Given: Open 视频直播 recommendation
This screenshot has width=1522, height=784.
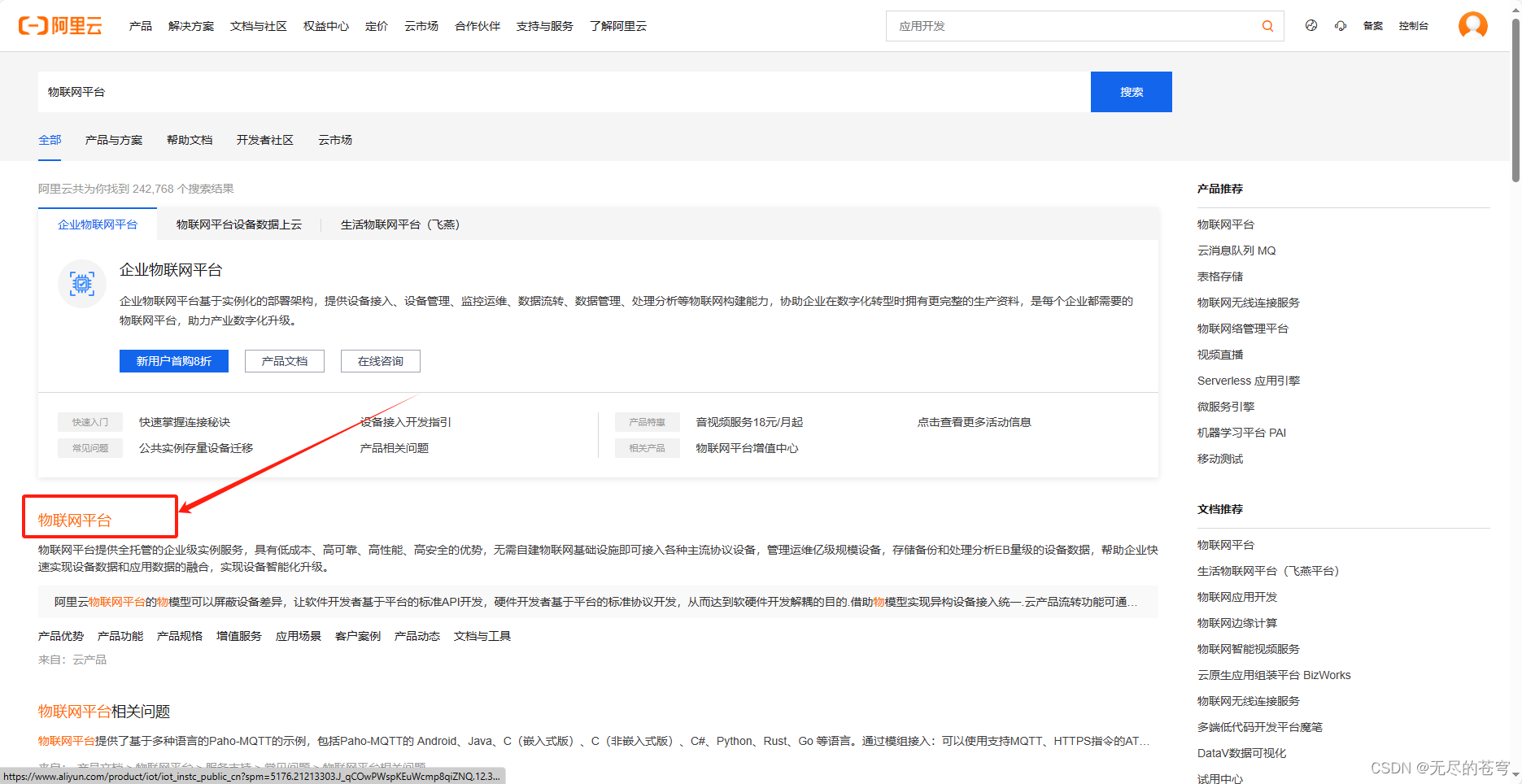Looking at the screenshot, I should pyautogui.click(x=1220, y=355).
